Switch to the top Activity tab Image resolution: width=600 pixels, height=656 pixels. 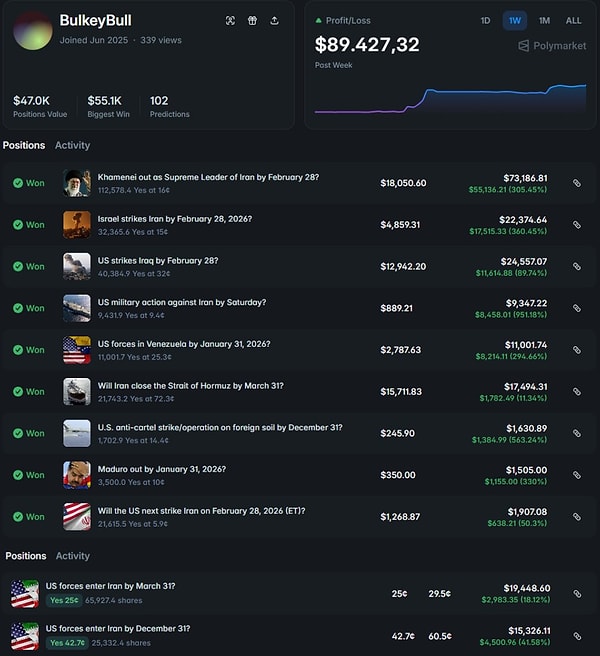coord(72,145)
